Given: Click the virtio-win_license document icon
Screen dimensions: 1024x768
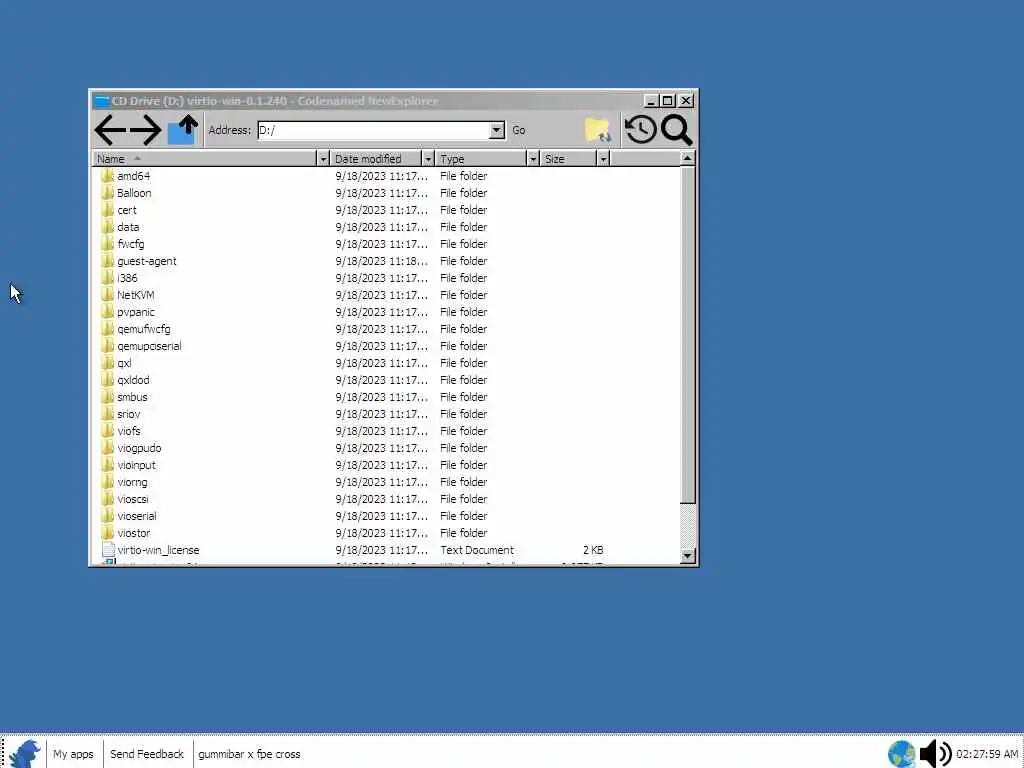Looking at the screenshot, I should click(108, 550).
